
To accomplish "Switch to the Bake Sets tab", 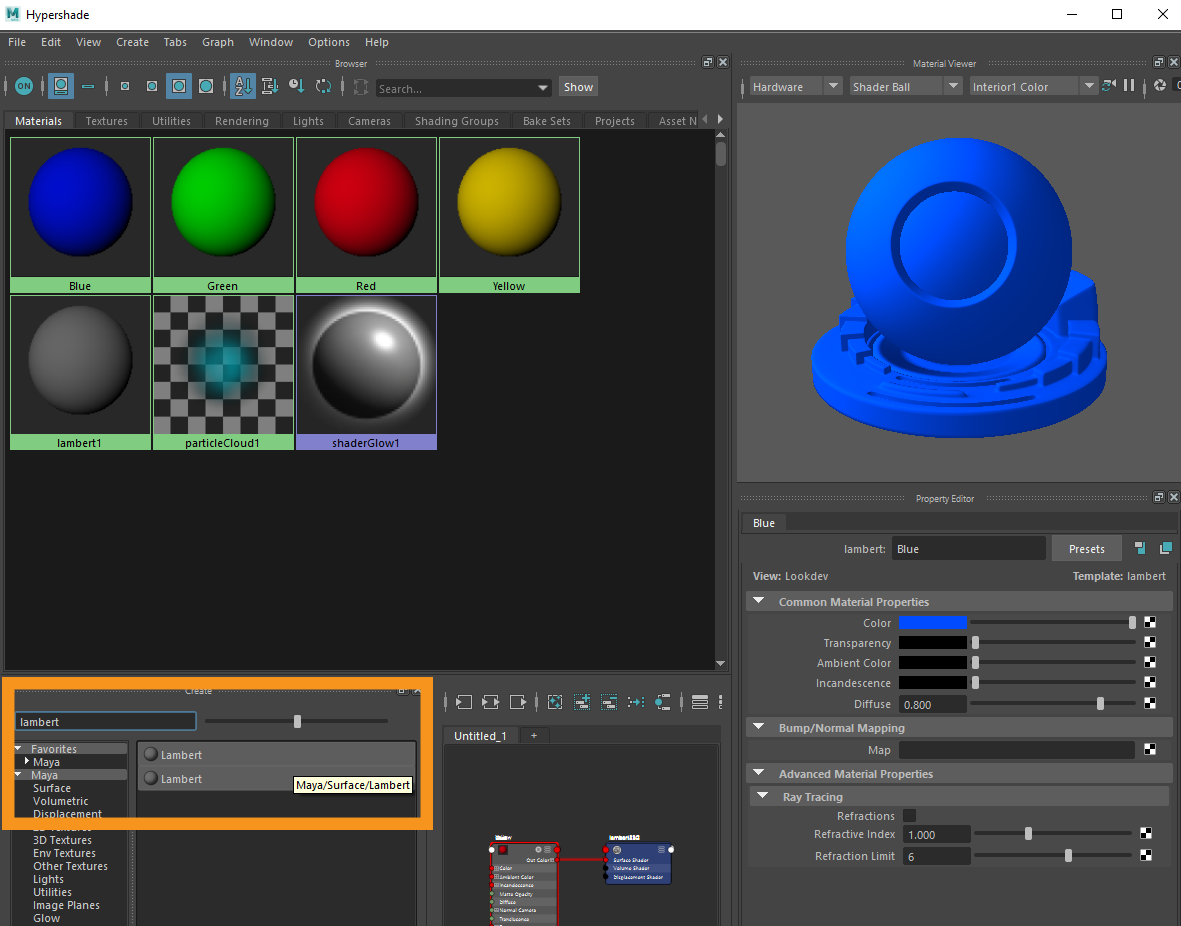I will point(547,121).
